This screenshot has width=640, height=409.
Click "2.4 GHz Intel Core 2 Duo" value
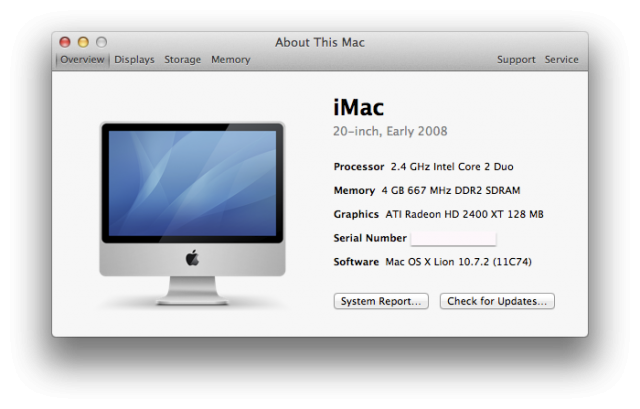pos(452,167)
